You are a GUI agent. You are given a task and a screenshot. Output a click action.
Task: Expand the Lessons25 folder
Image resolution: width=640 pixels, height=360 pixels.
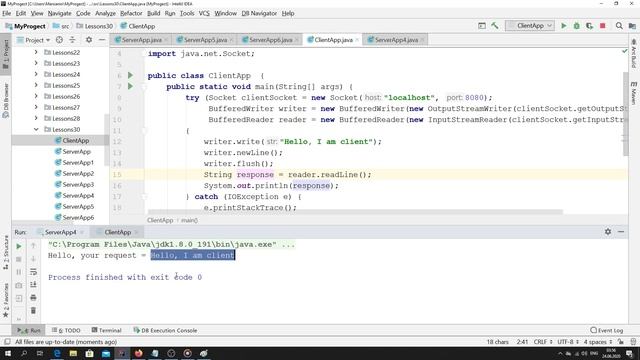(36, 85)
